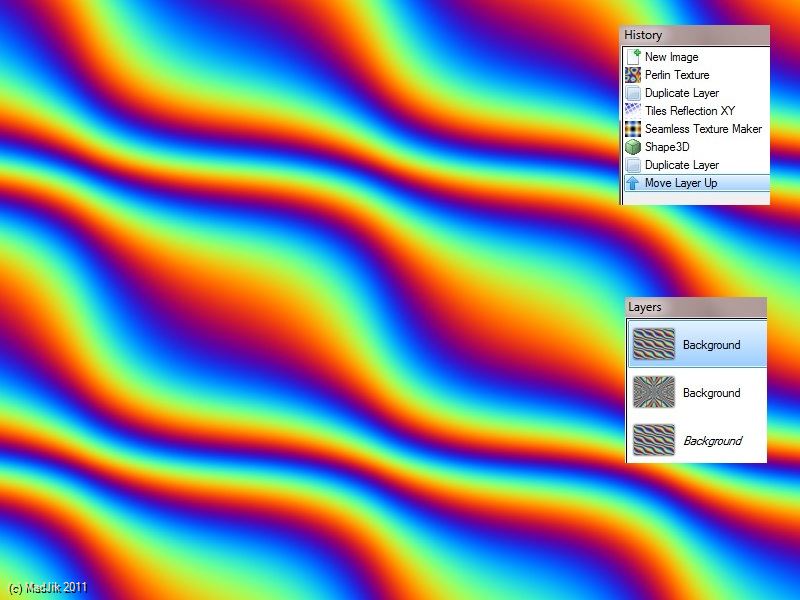Select 'Tiles Reflection XY' history entry text
The height and width of the screenshot is (600, 800).
(x=690, y=111)
